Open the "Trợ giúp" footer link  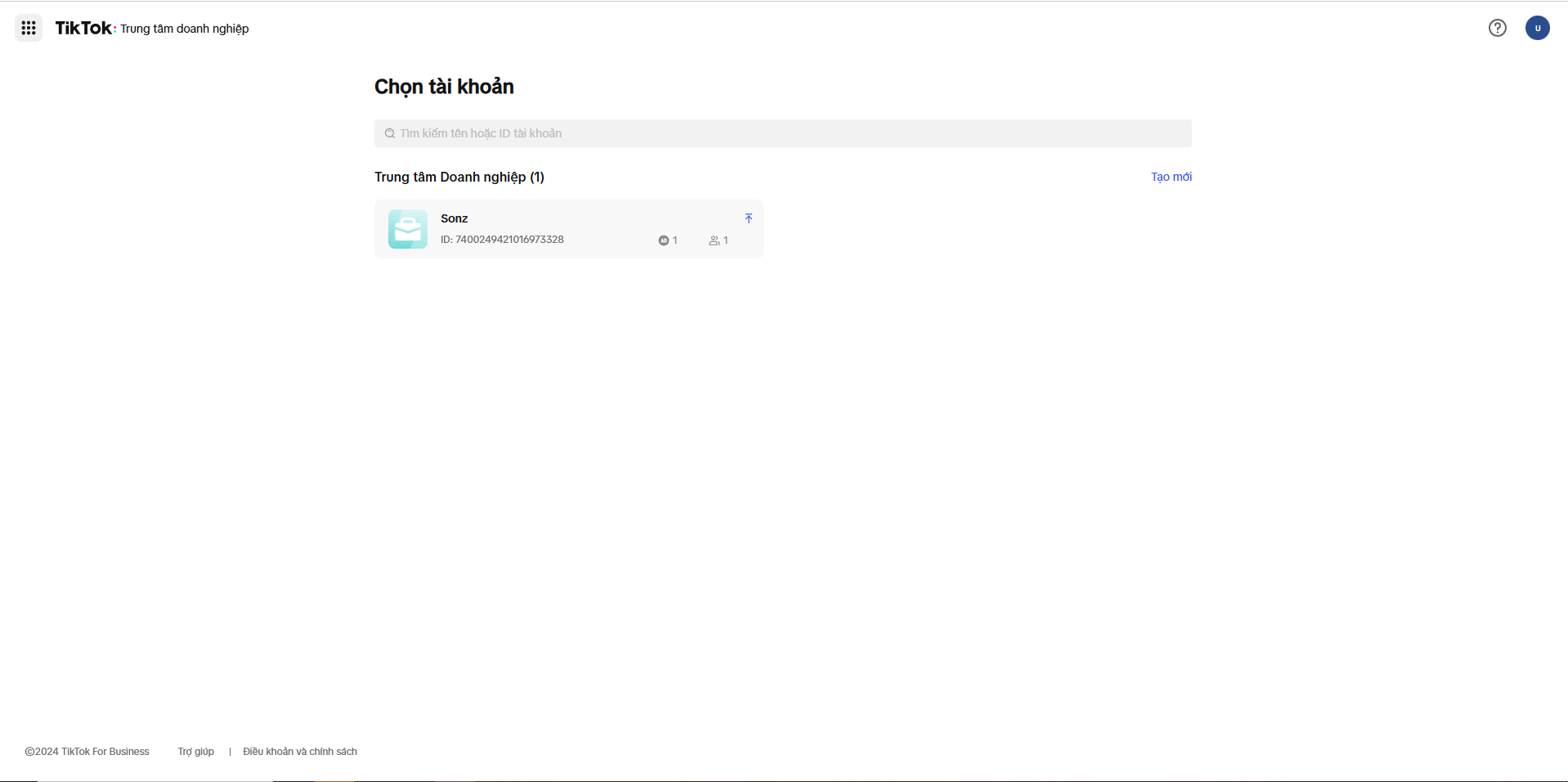195,752
